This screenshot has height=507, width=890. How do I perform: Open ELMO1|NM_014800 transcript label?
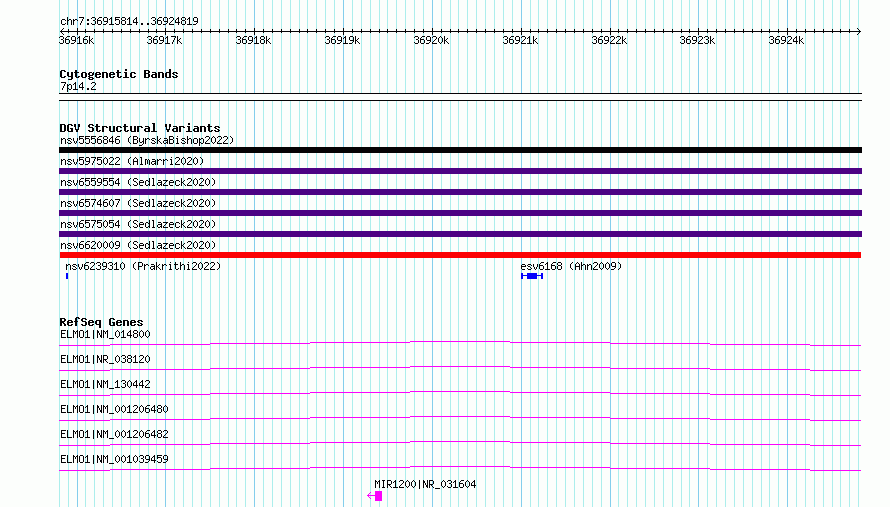(x=105, y=334)
